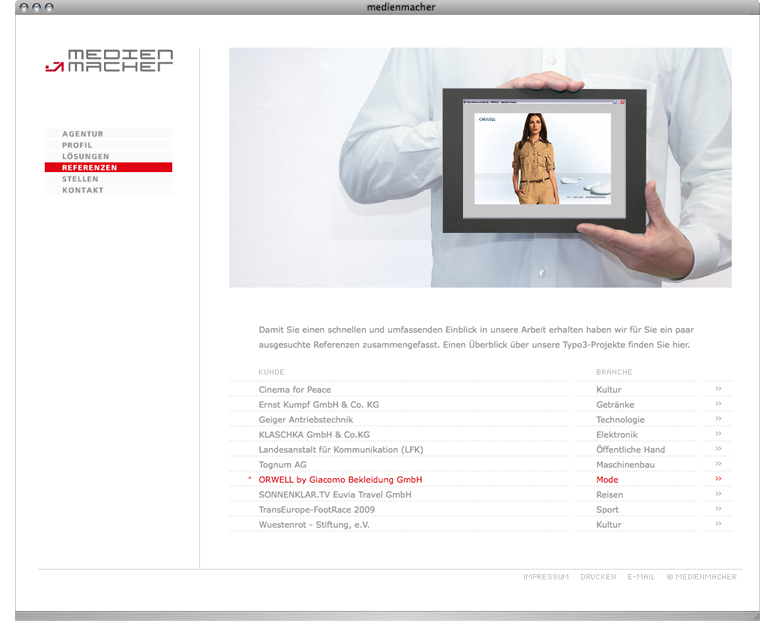The image size is (775, 621).
Task: Open ORWELL by Giacomo Bekleidung GmbH
Action: click(x=340, y=480)
